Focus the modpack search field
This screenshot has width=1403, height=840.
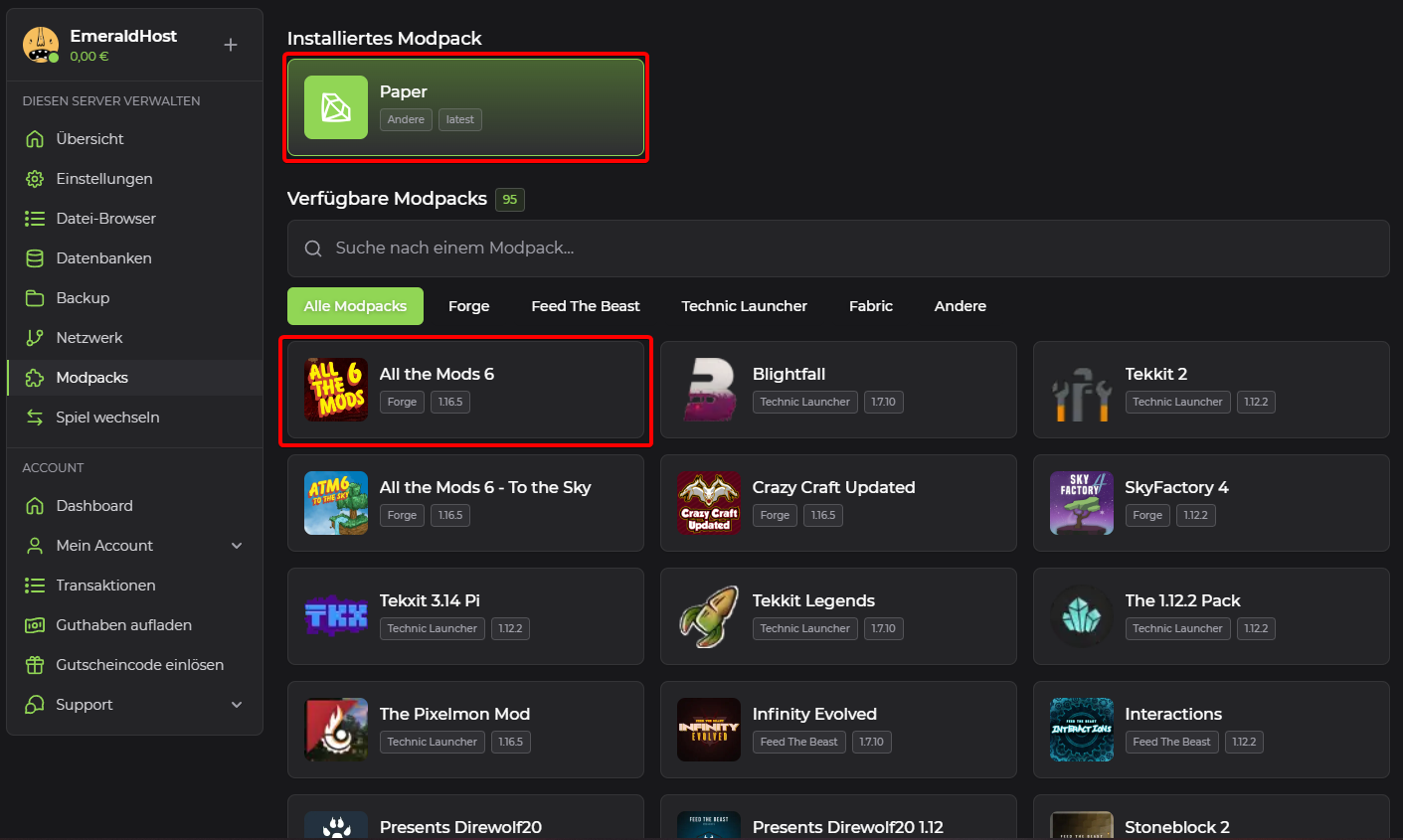[x=837, y=249]
